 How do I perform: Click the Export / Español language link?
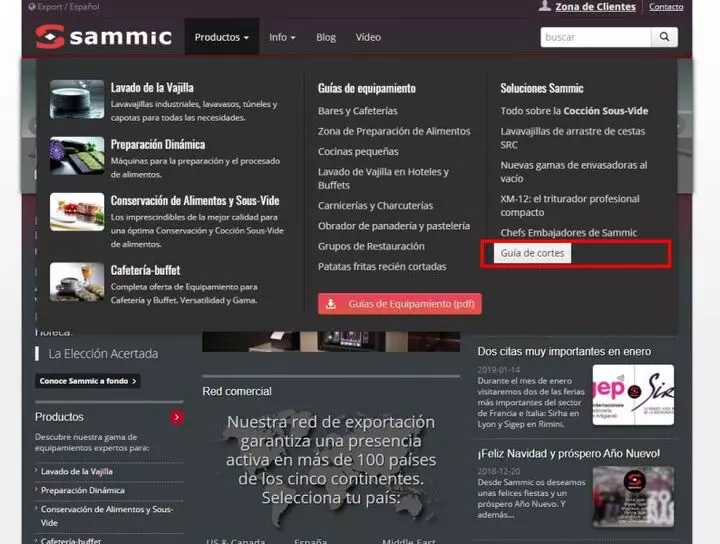tap(68, 7)
